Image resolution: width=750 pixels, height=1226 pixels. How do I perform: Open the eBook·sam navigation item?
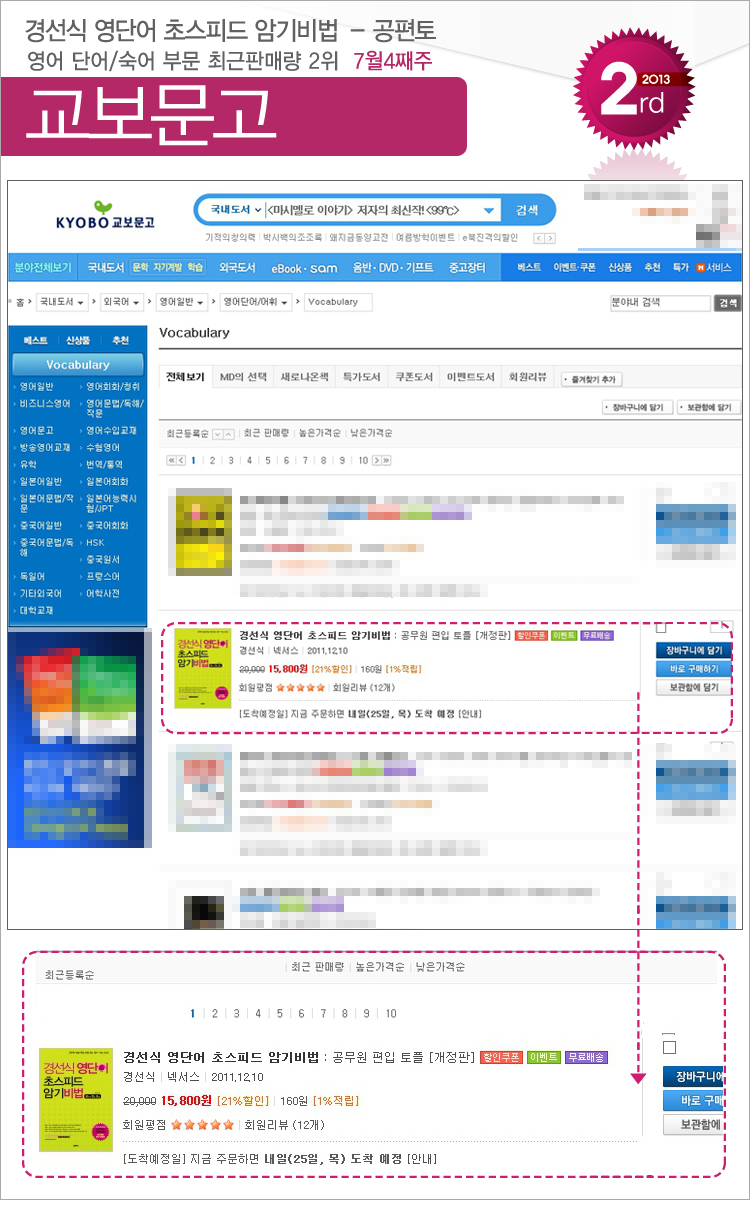click(305, 267)
